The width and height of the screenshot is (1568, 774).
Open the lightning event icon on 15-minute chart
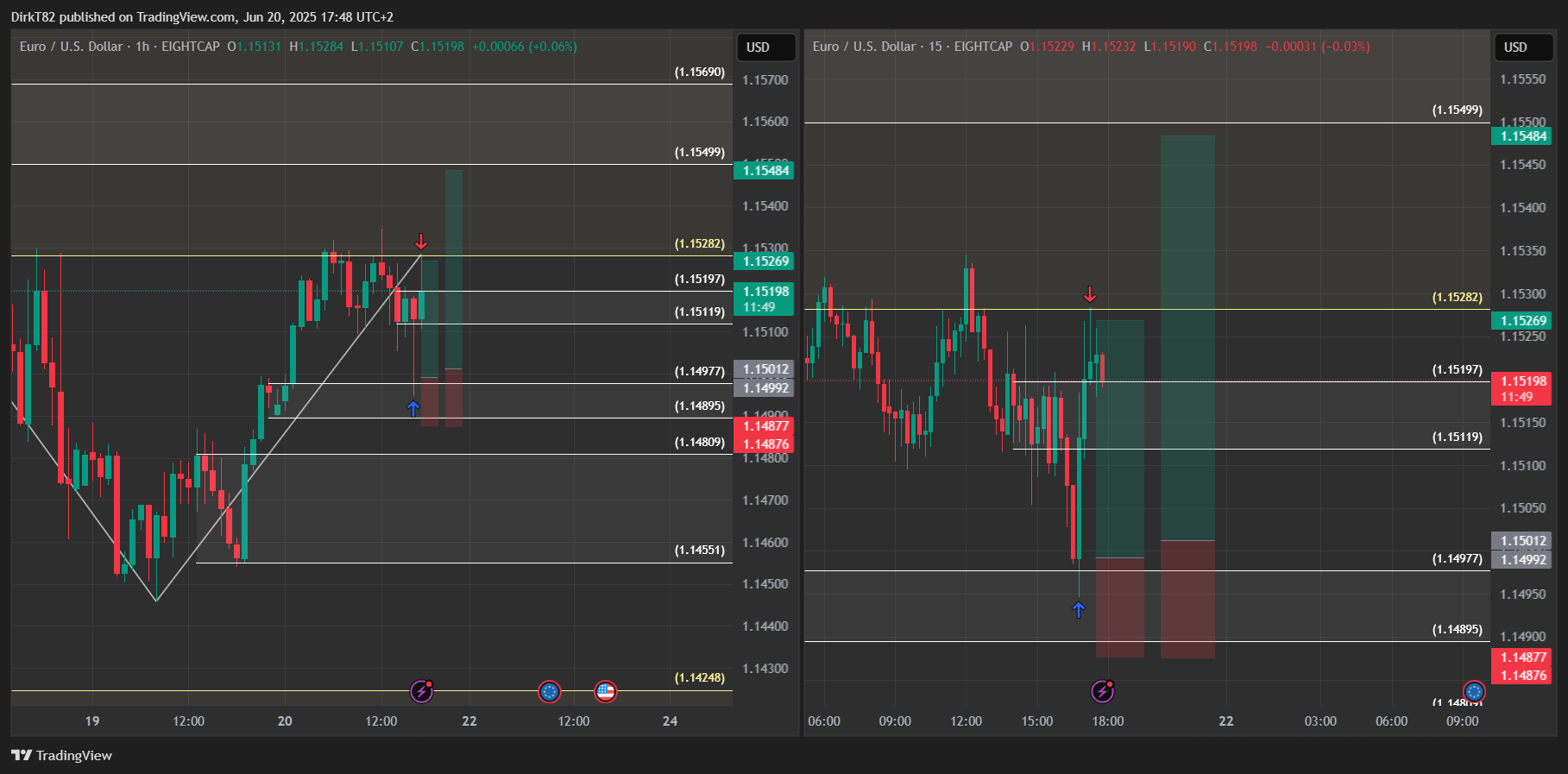pos(1103,690)
